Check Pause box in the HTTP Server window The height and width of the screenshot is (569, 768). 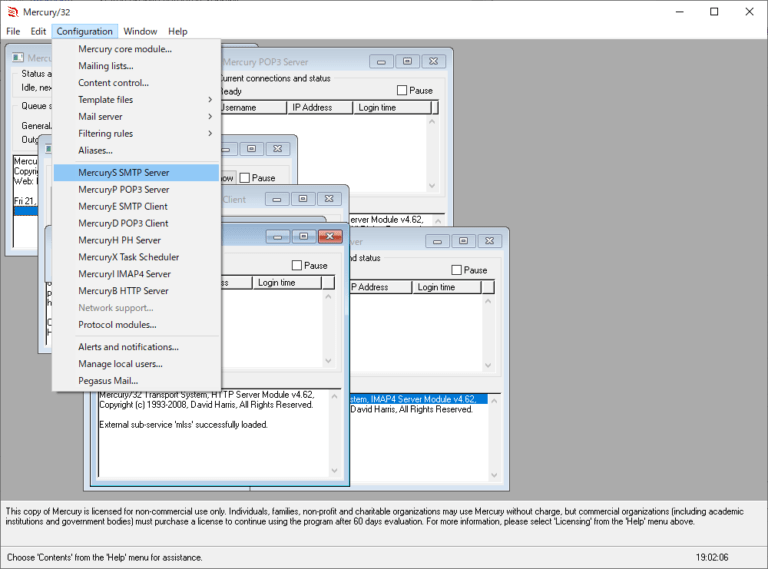click(x=297, y=266)
